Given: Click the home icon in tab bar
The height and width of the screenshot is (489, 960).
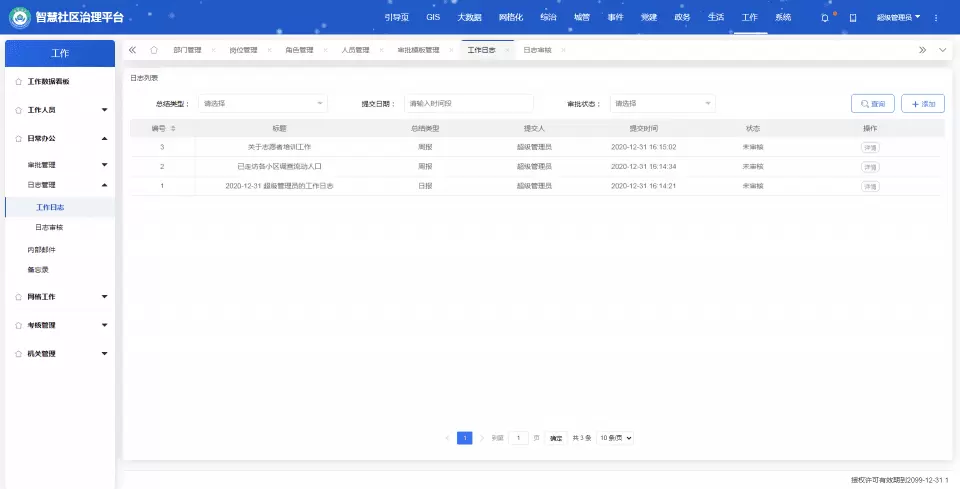Looking at the screenshot, I should coord(153,50).
